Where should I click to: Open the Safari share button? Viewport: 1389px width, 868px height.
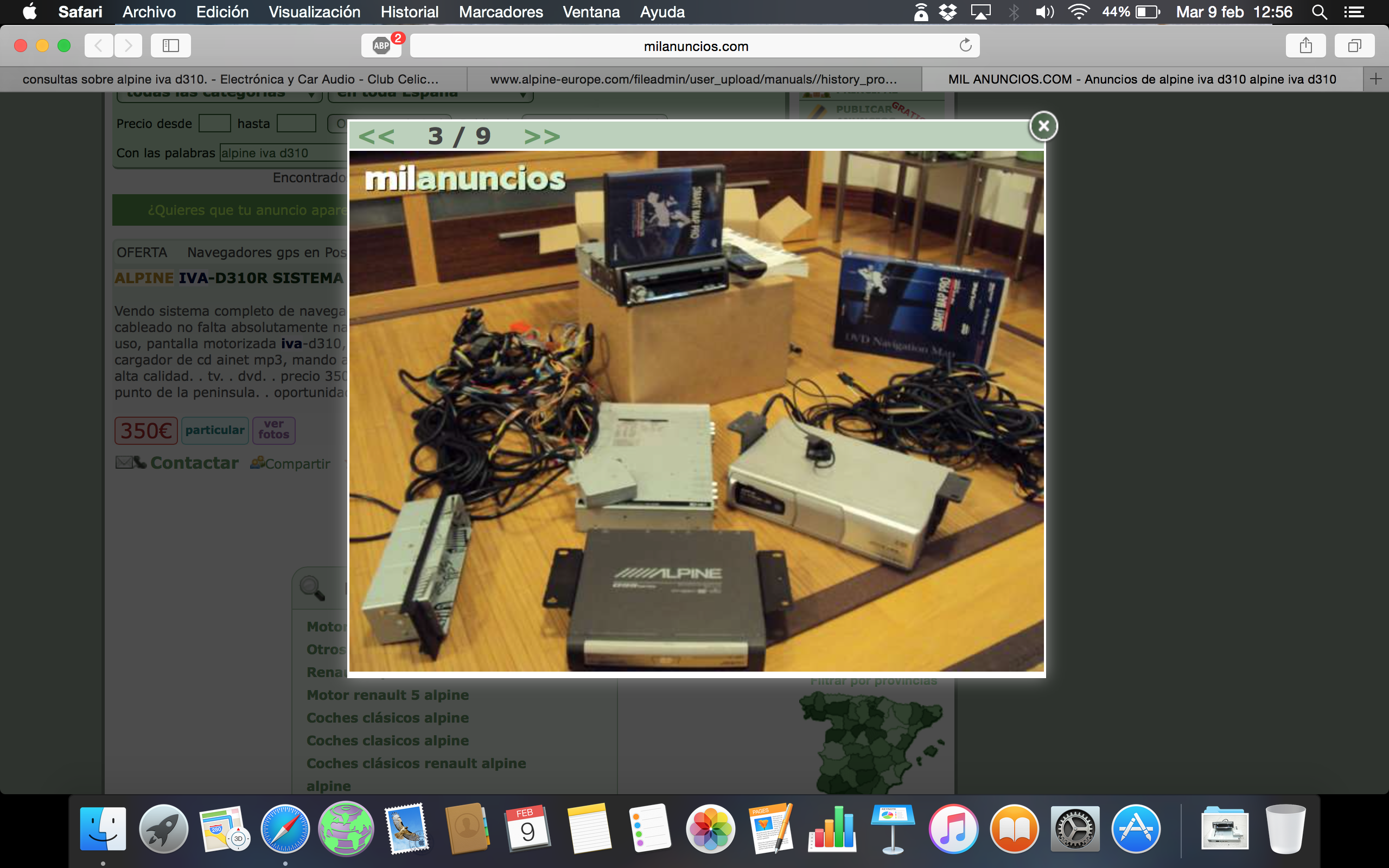click(1305, 46)
